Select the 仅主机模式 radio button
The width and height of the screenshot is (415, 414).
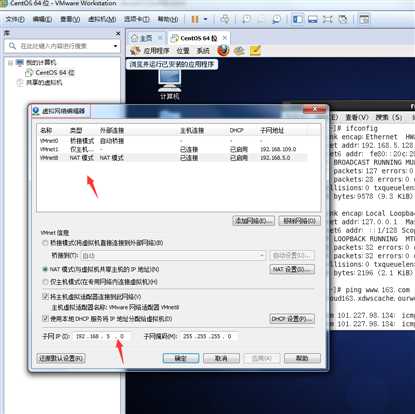click(45, 282)
